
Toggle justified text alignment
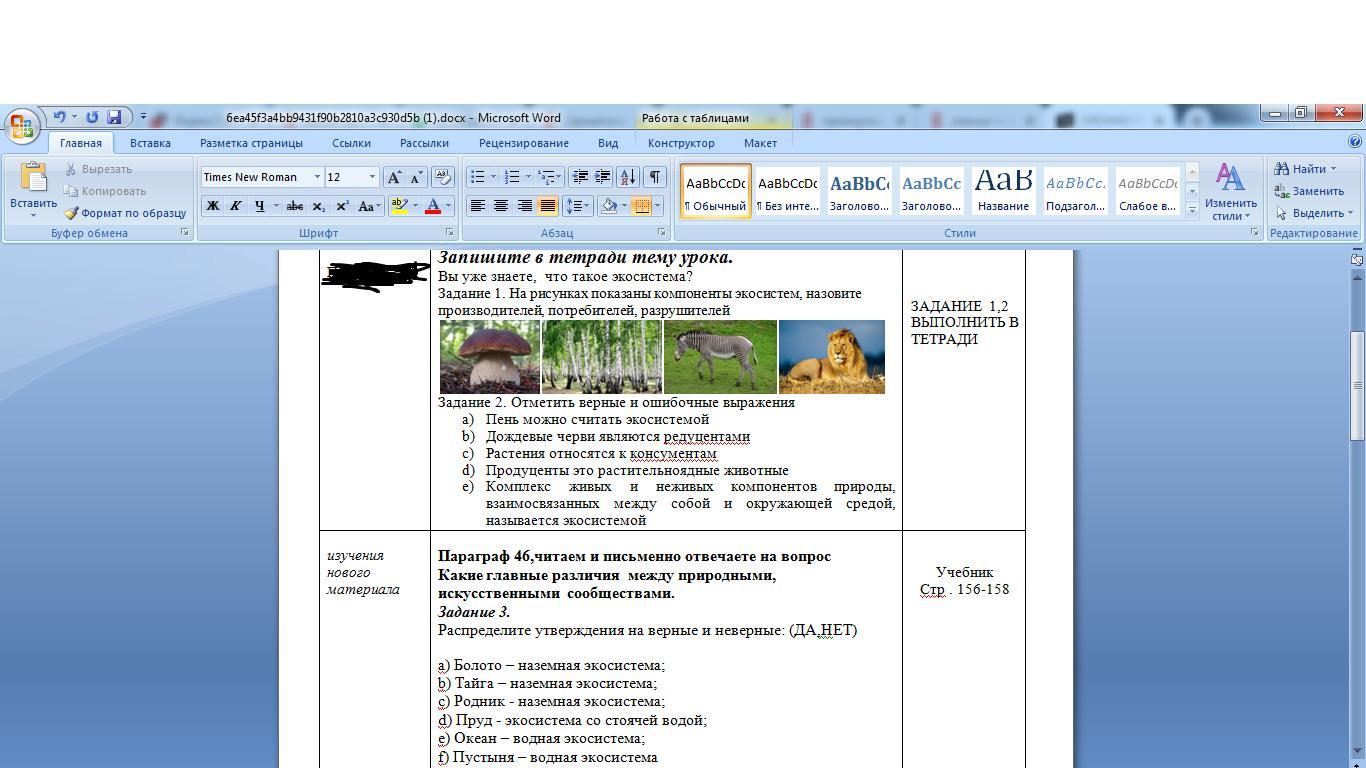[547, 206]
